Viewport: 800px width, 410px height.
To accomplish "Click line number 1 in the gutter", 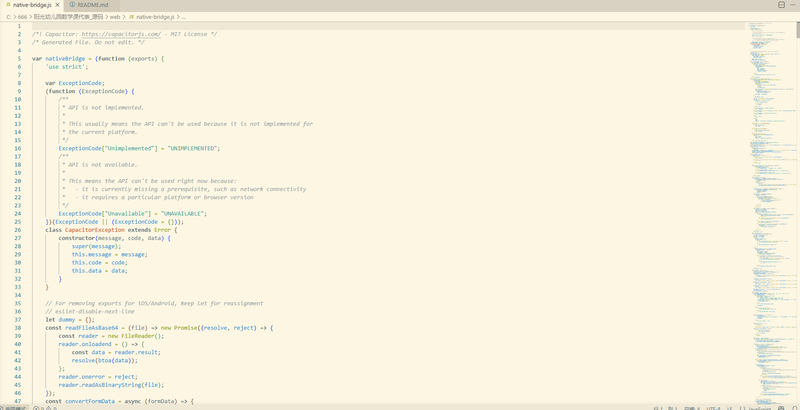I will click(x=19, y=26).
